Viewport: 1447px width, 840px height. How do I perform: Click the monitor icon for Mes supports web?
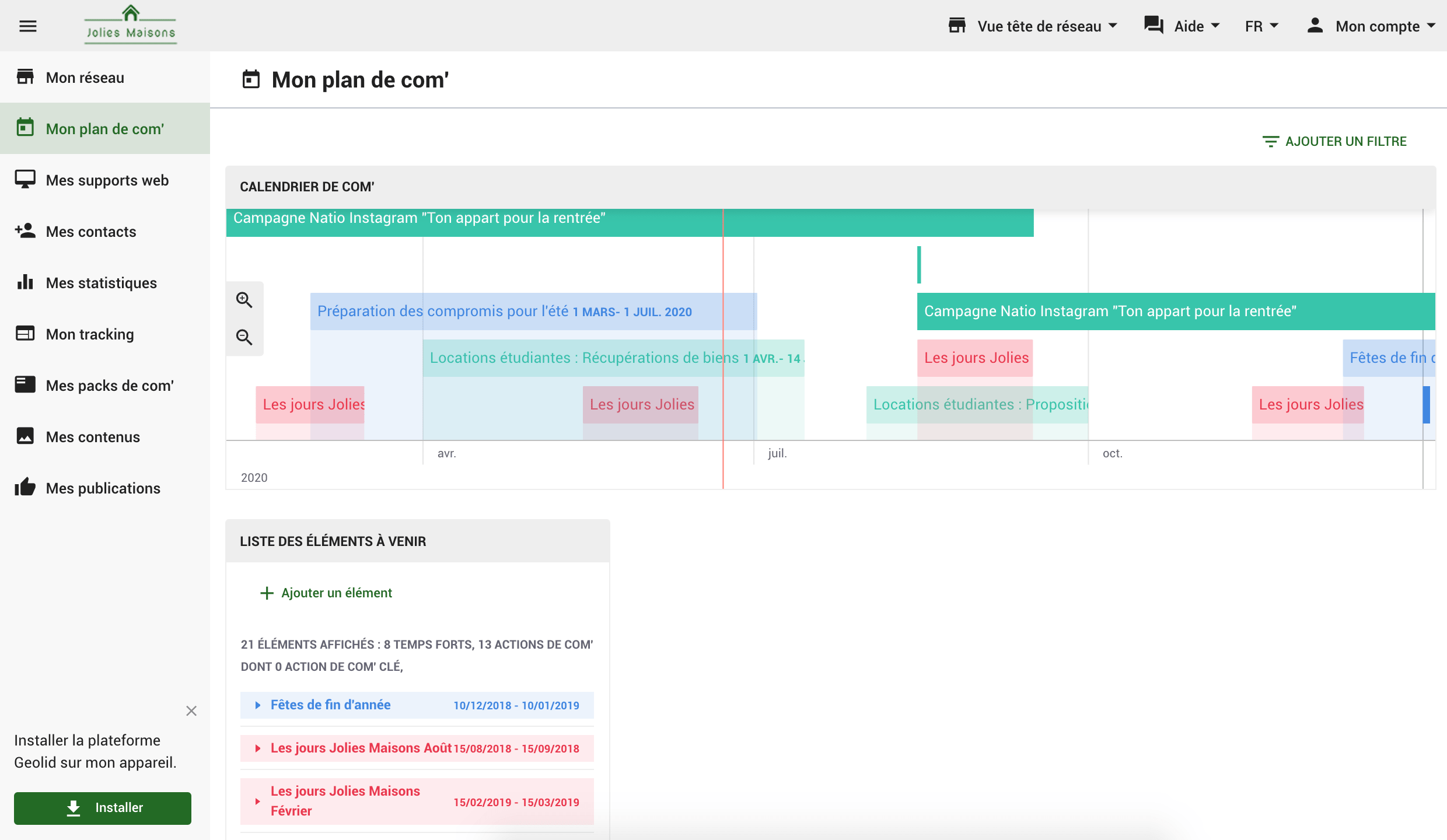(x=25, y=179)
